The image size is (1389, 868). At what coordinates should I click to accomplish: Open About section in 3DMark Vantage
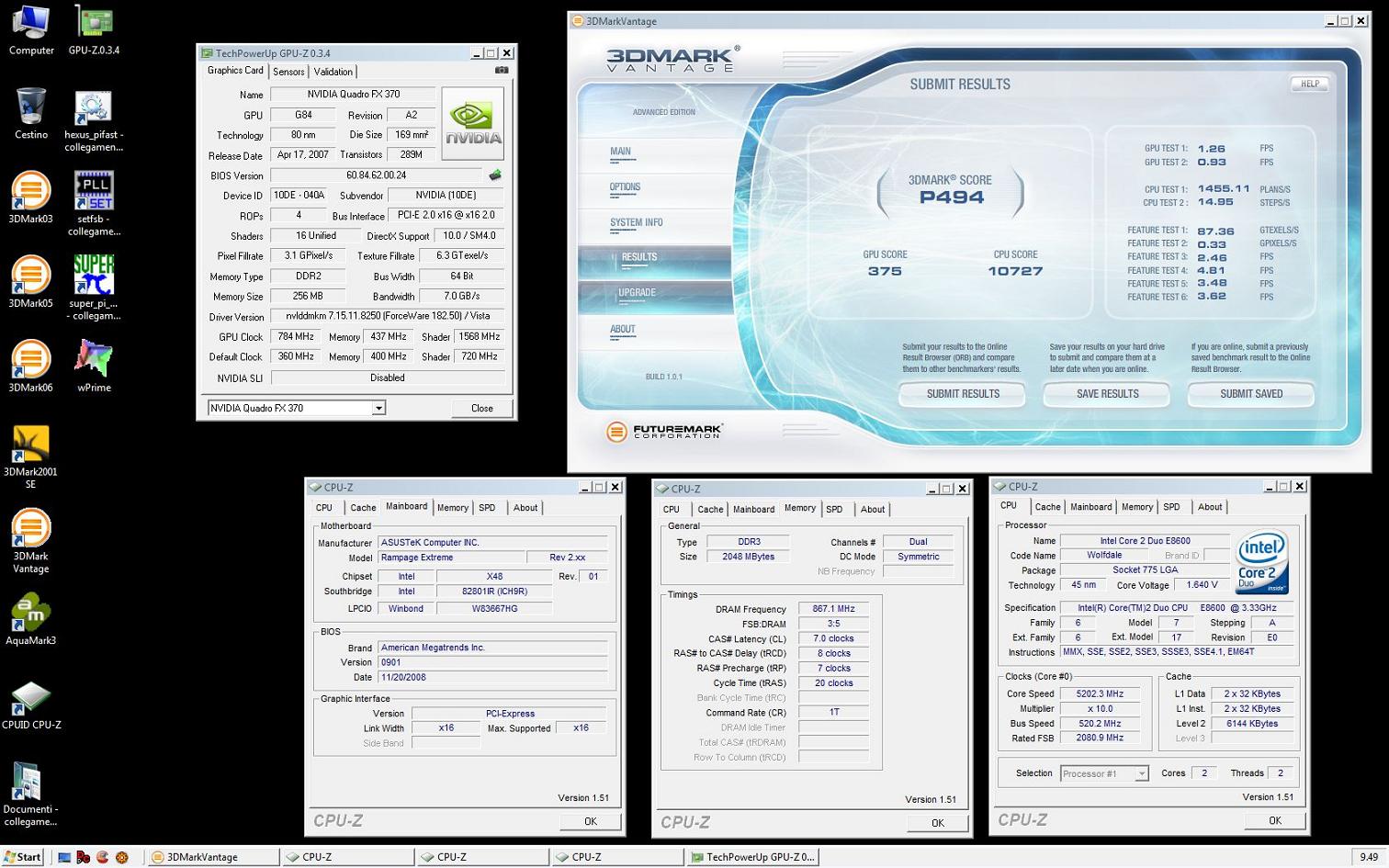pyautogui.click(x=623, y=329)
